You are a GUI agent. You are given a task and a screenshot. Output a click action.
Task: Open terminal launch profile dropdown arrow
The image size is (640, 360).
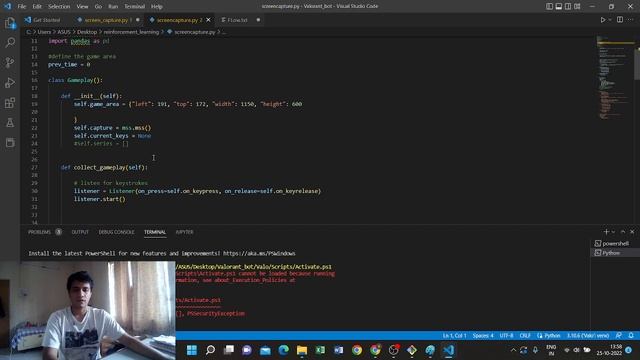coord(613,231)
